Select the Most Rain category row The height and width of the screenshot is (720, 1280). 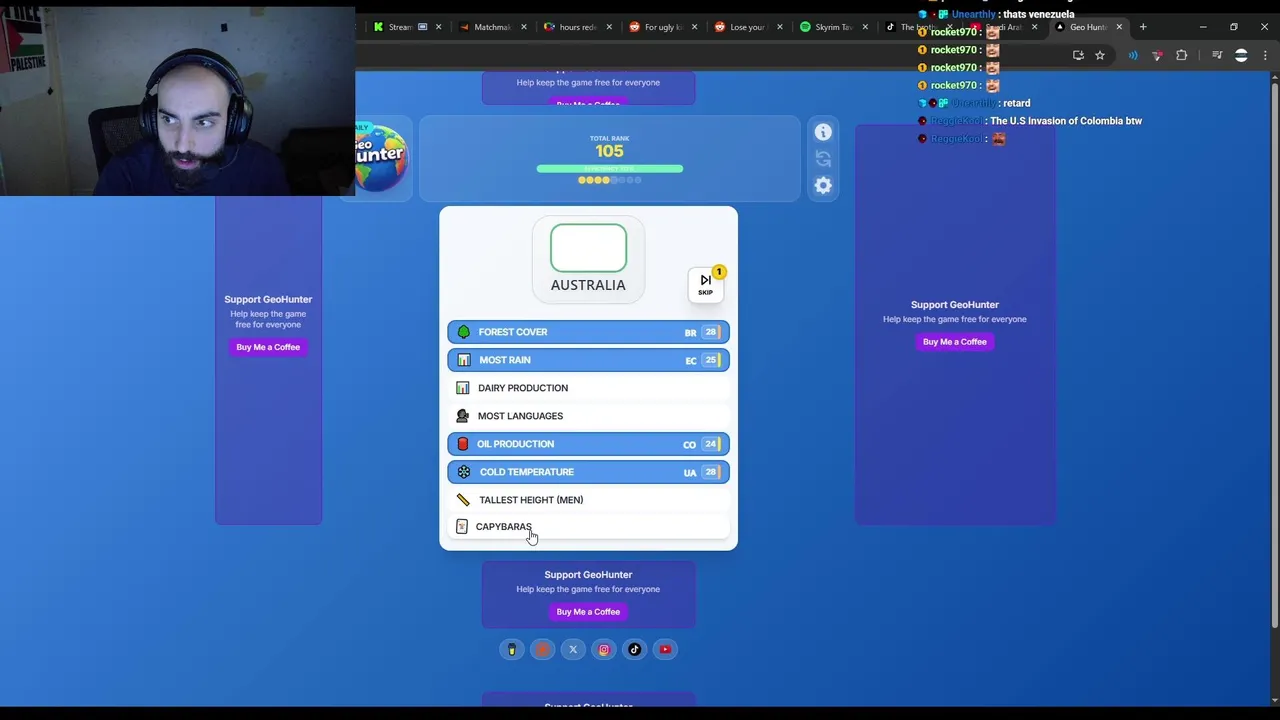[588, 360]
